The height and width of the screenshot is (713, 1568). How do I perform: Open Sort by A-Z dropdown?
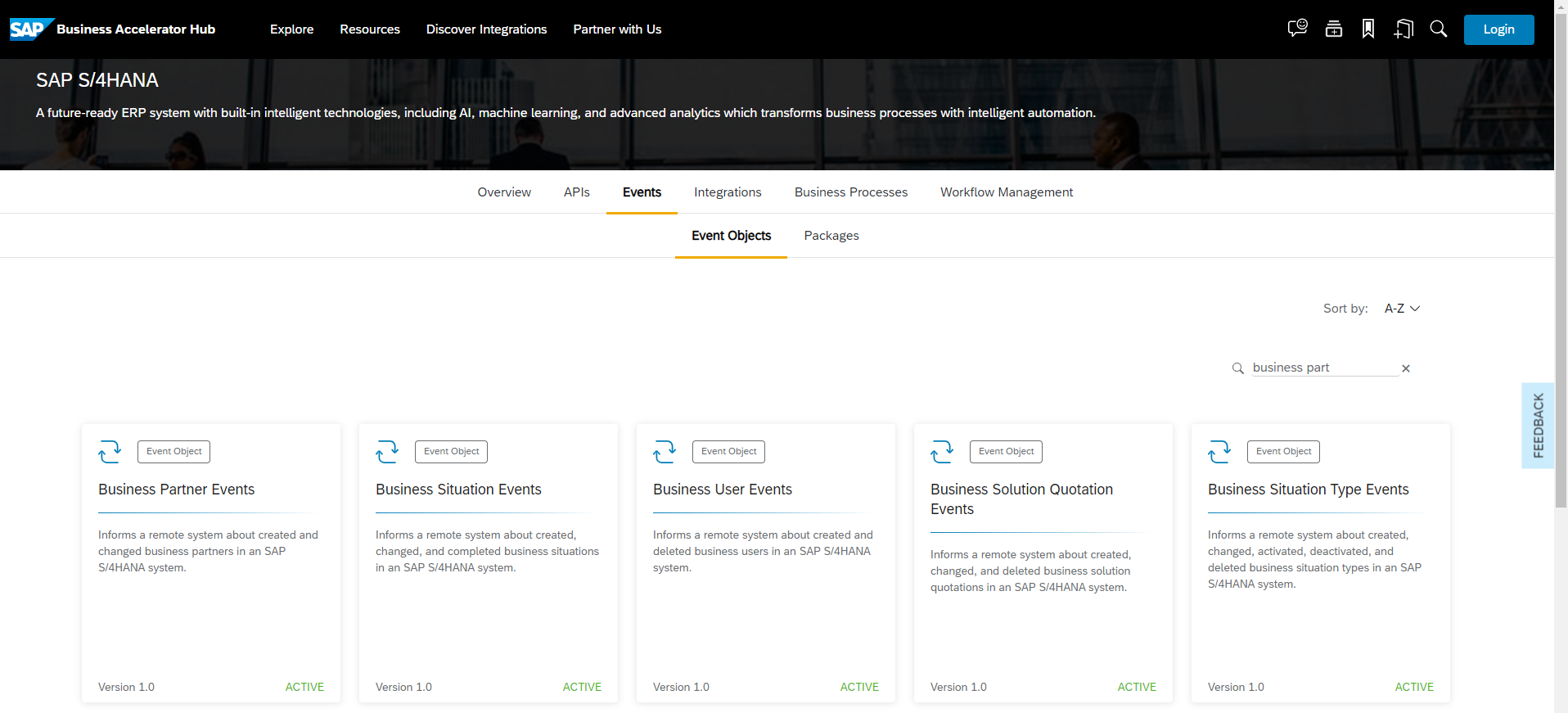point(1402,309)
